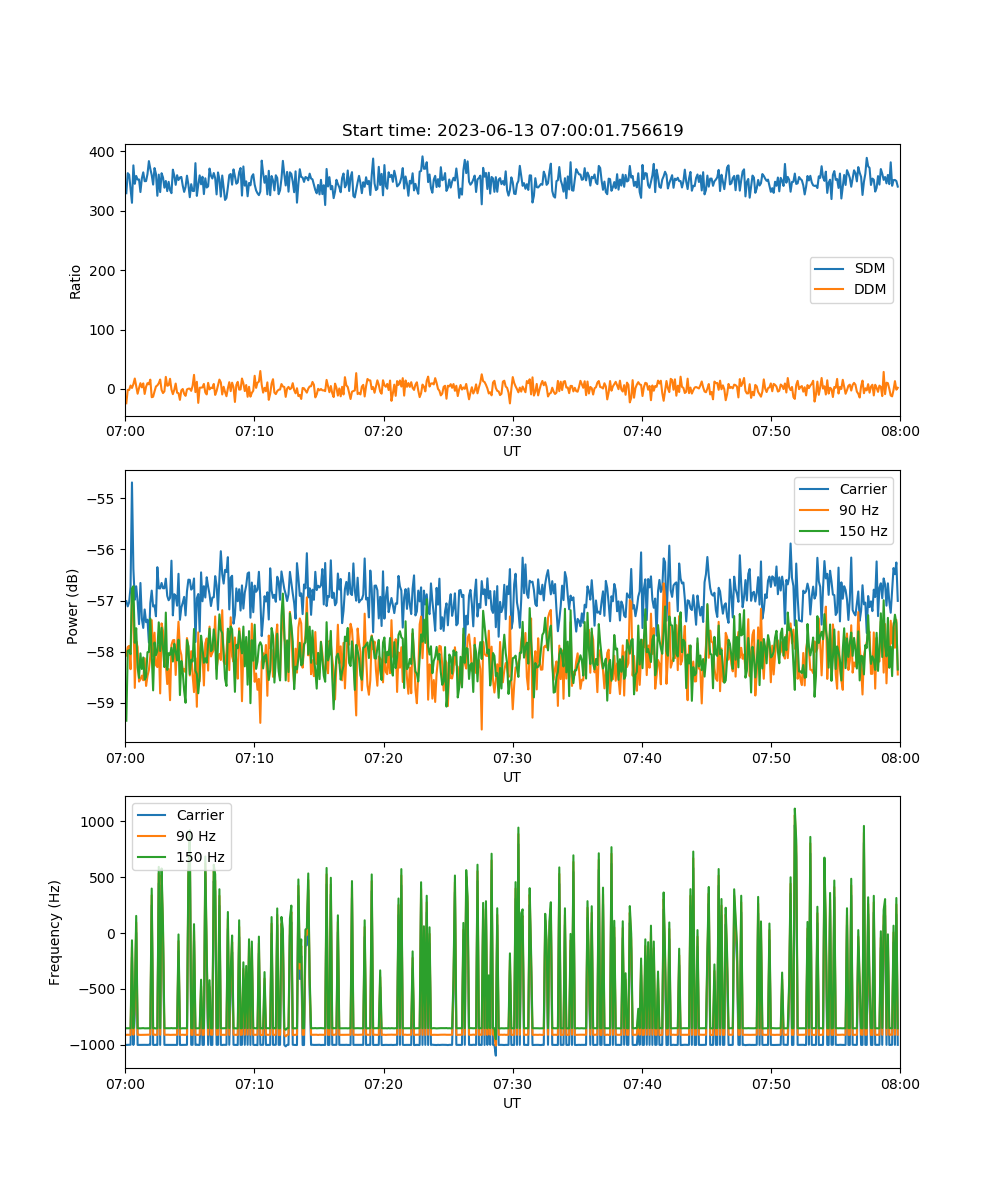Click the UT label under the Power plot
This screenshot has width=1000, height=1200.
[512, 777]
